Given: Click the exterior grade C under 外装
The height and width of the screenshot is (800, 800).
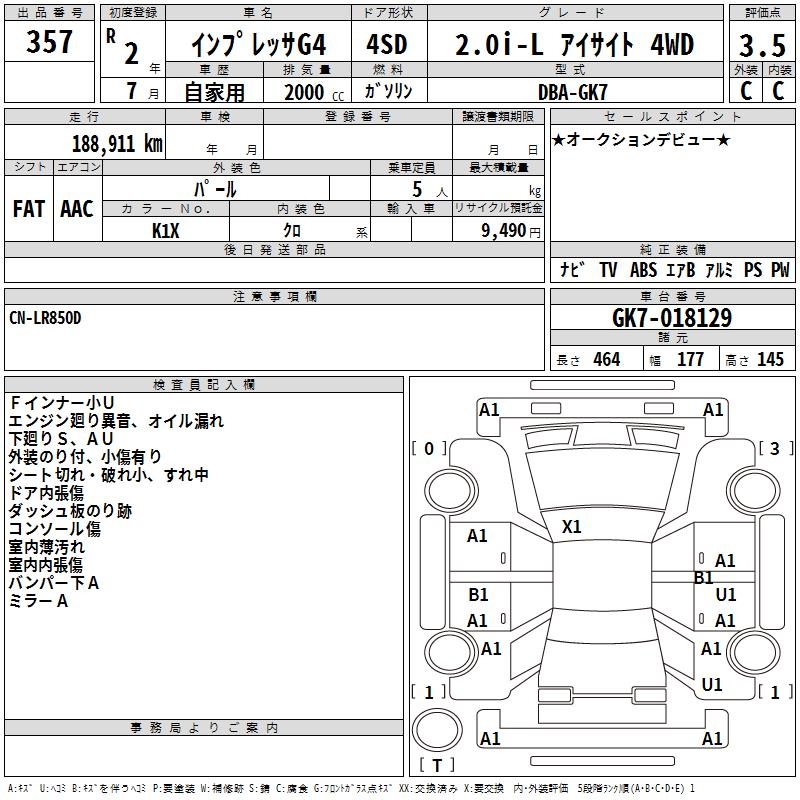Looking at the screenshot, I should click(746, 91).
